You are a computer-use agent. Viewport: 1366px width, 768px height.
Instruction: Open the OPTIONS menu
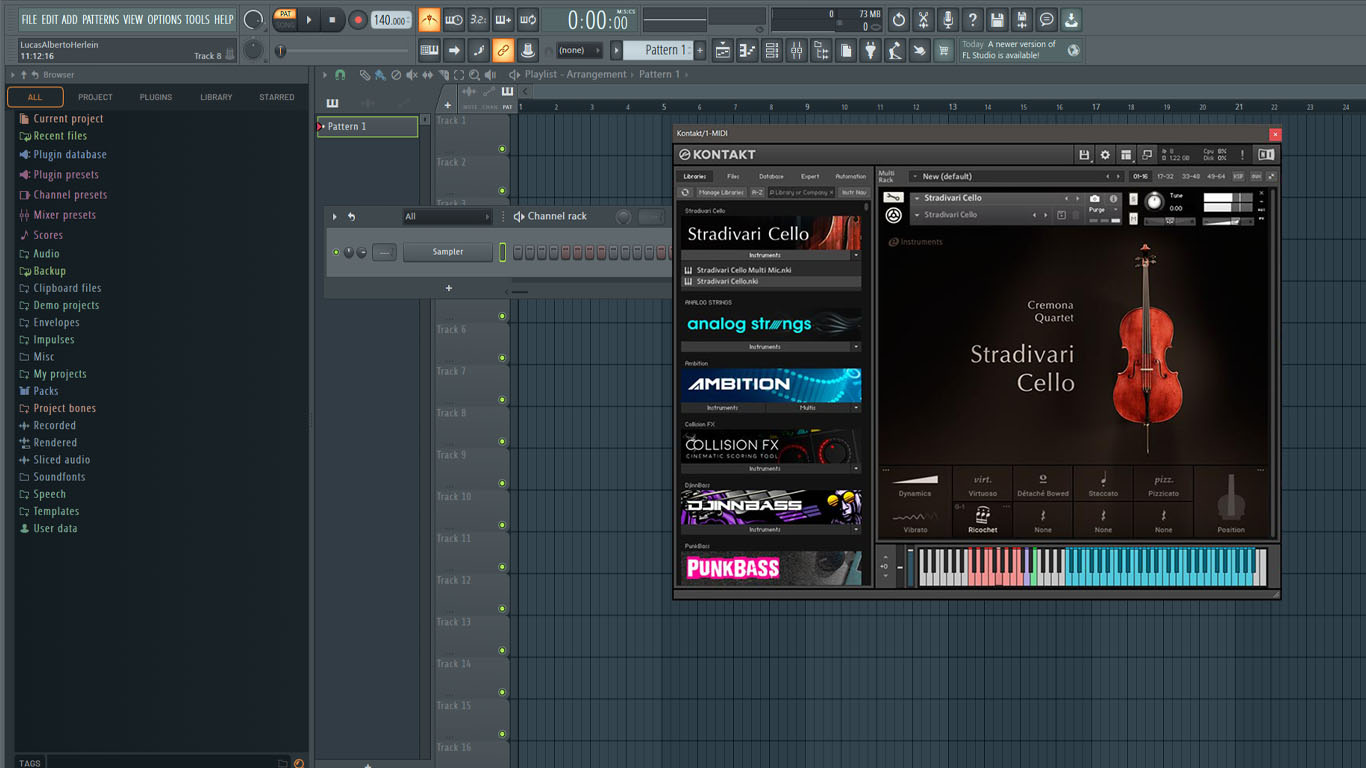coord(165,19)
